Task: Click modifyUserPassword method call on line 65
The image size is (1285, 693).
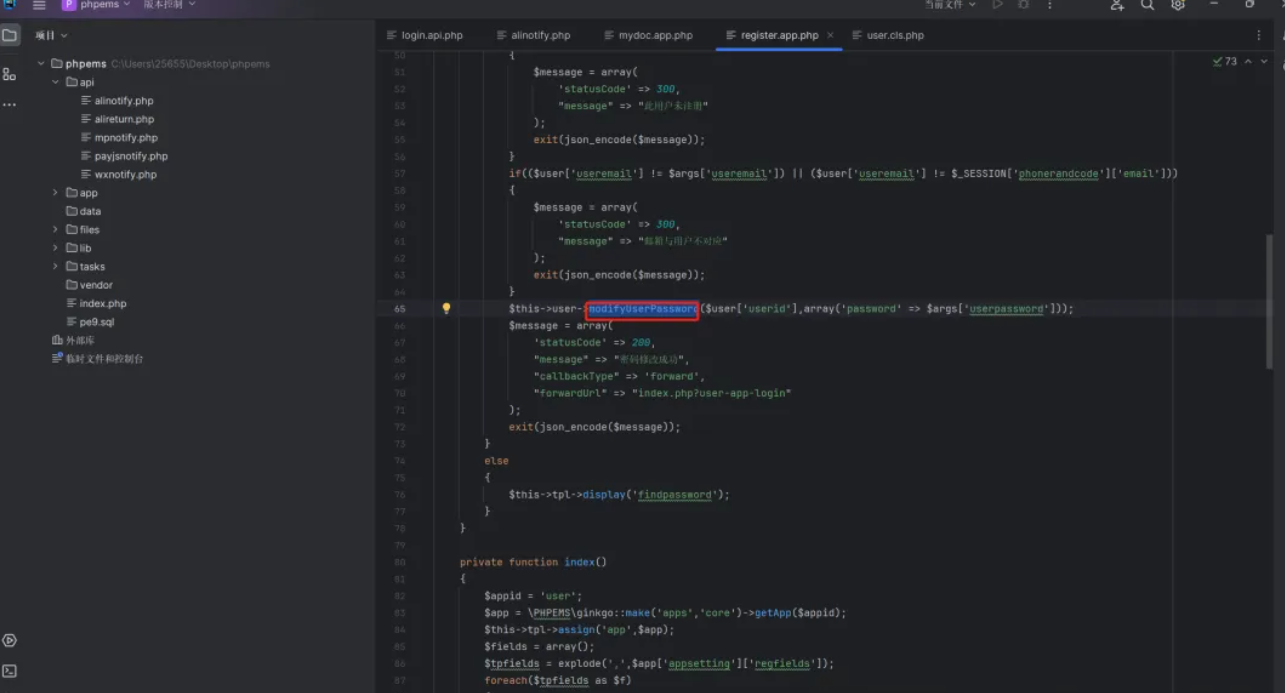Action: [642, 309]
